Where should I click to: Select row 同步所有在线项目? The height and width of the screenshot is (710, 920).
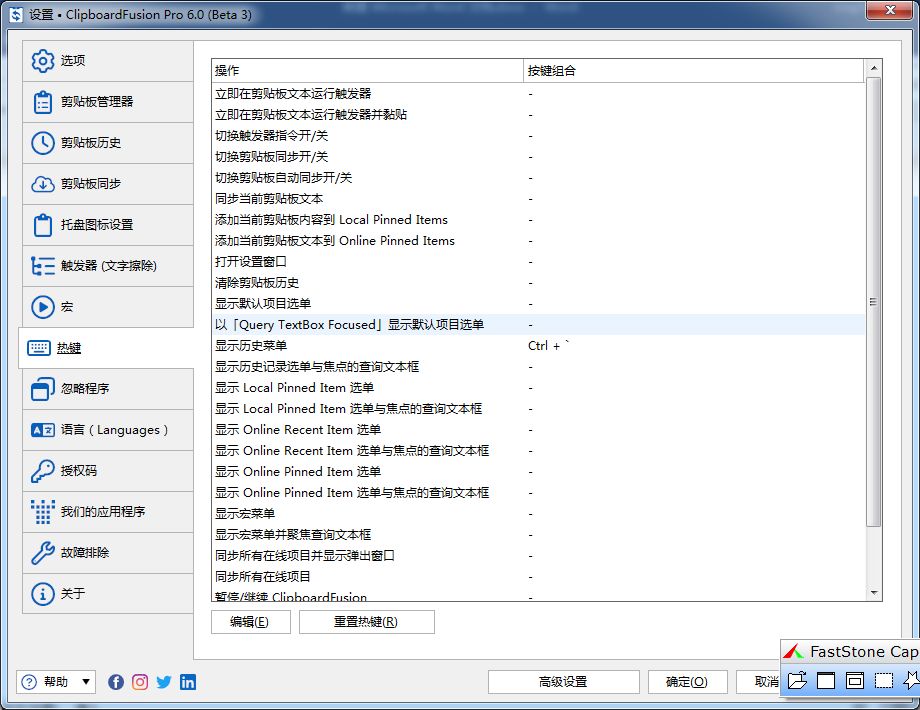[538, 577]
